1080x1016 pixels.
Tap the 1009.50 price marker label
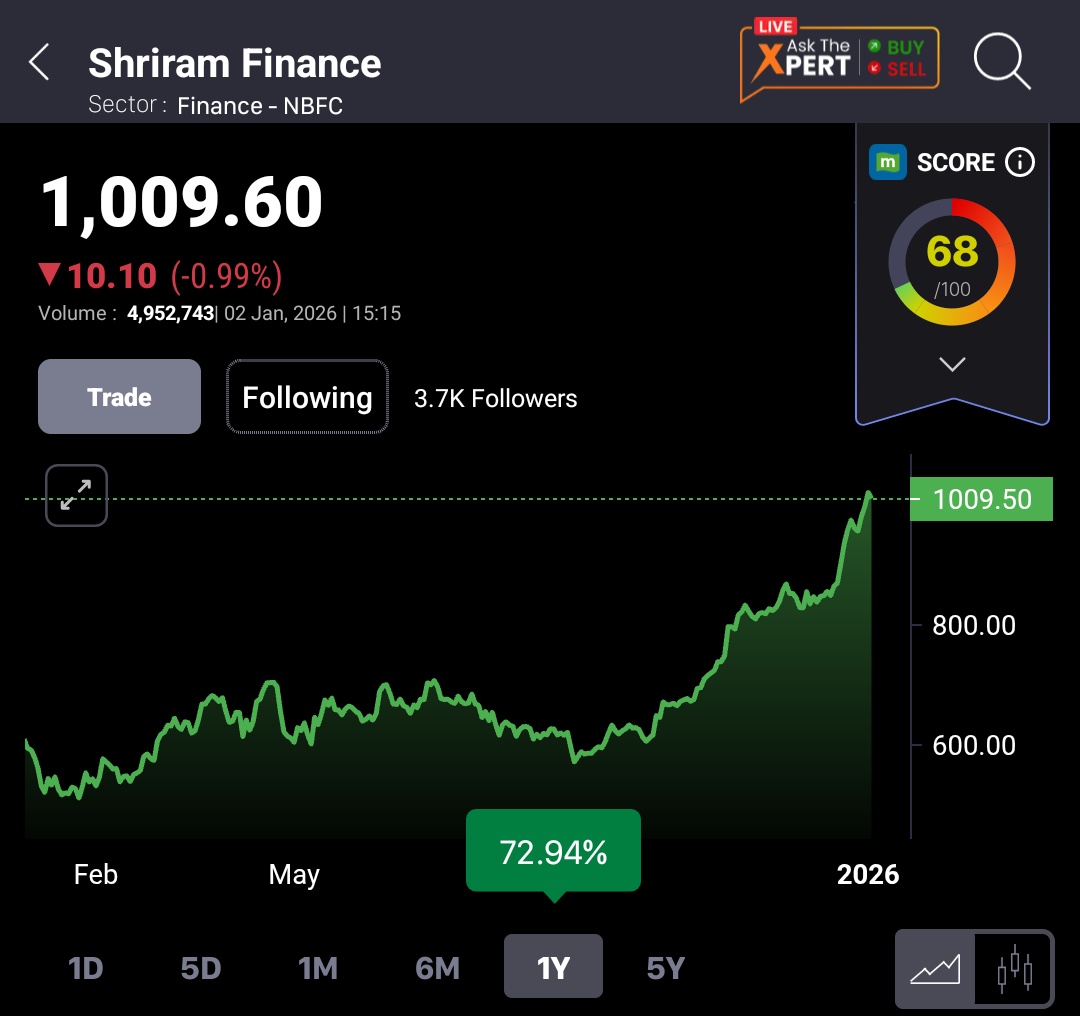[982, 499]
